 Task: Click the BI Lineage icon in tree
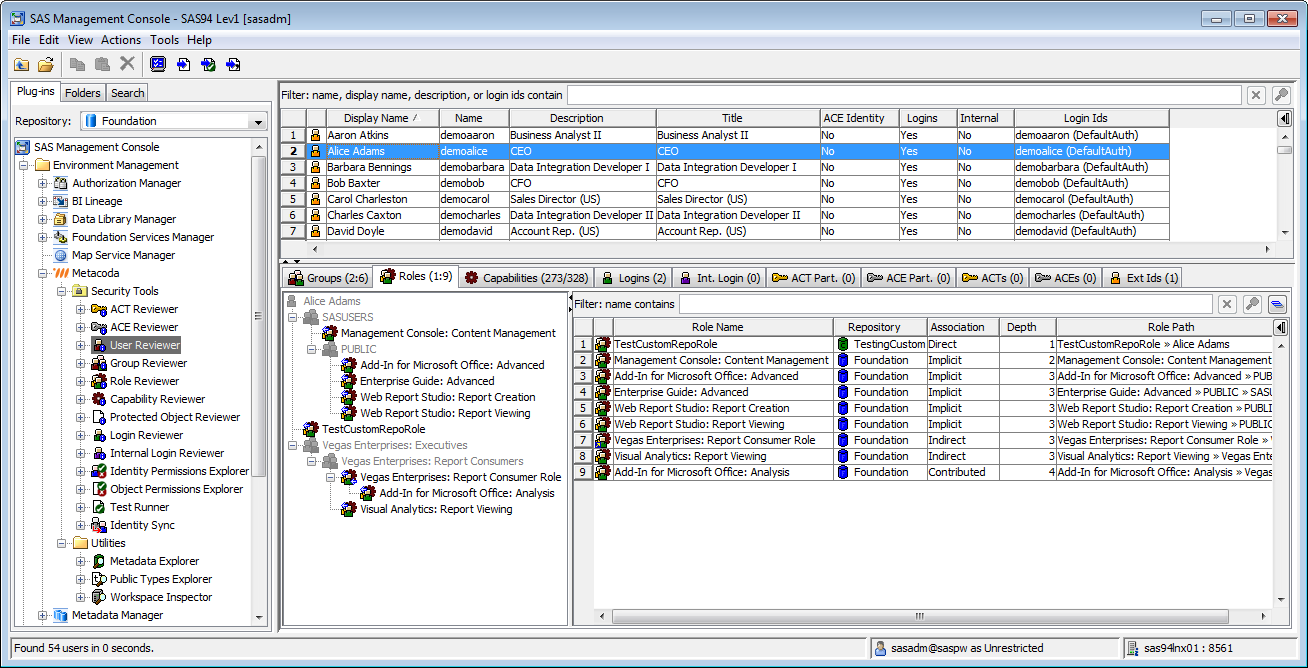pyautogui.click(x=60, y=201)
